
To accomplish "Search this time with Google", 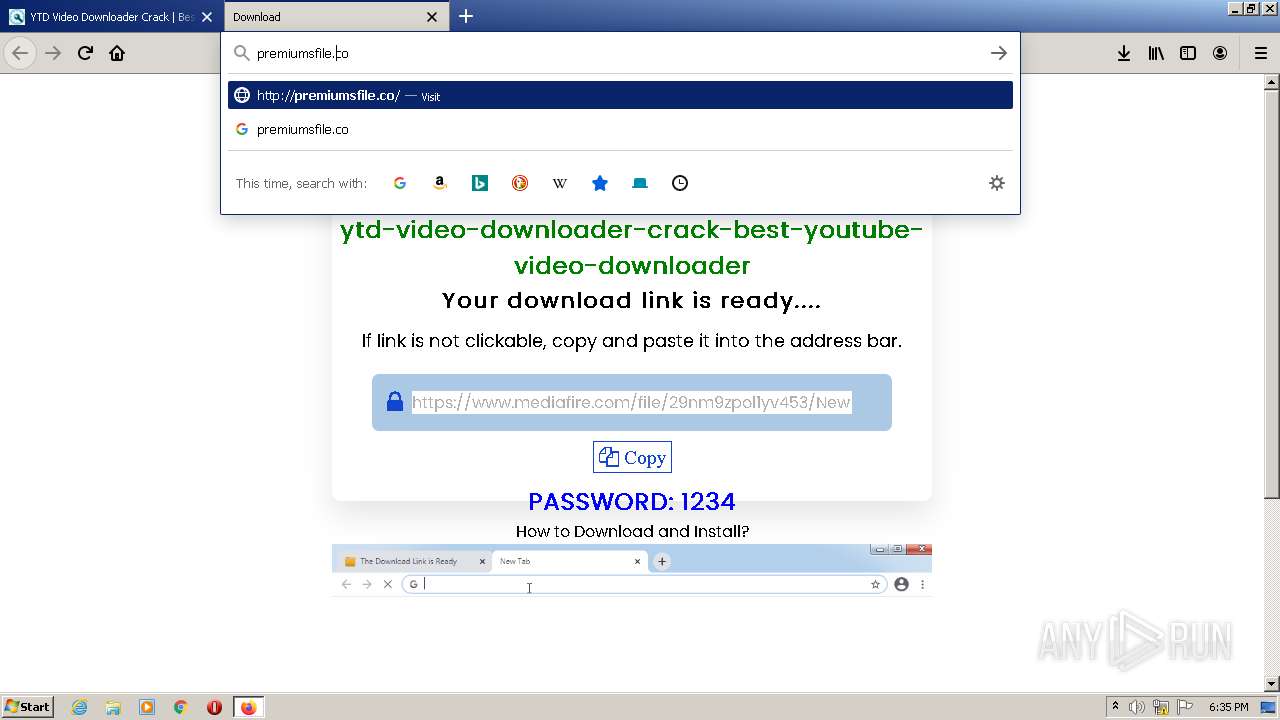I will (400, 183).
